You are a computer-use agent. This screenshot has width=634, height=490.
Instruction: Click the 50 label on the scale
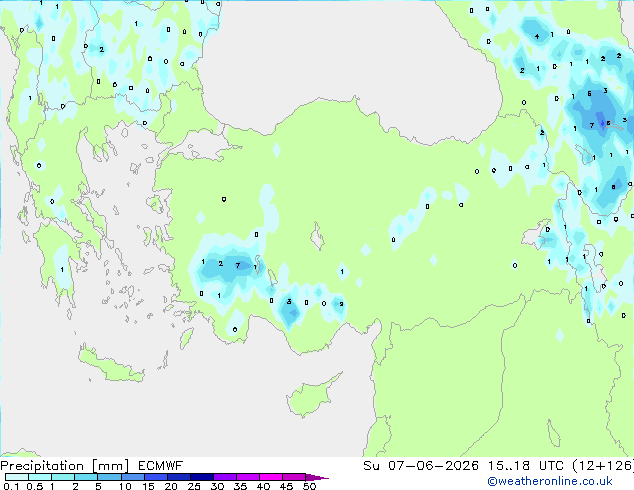pyautogui.click(x=309, y=486)
